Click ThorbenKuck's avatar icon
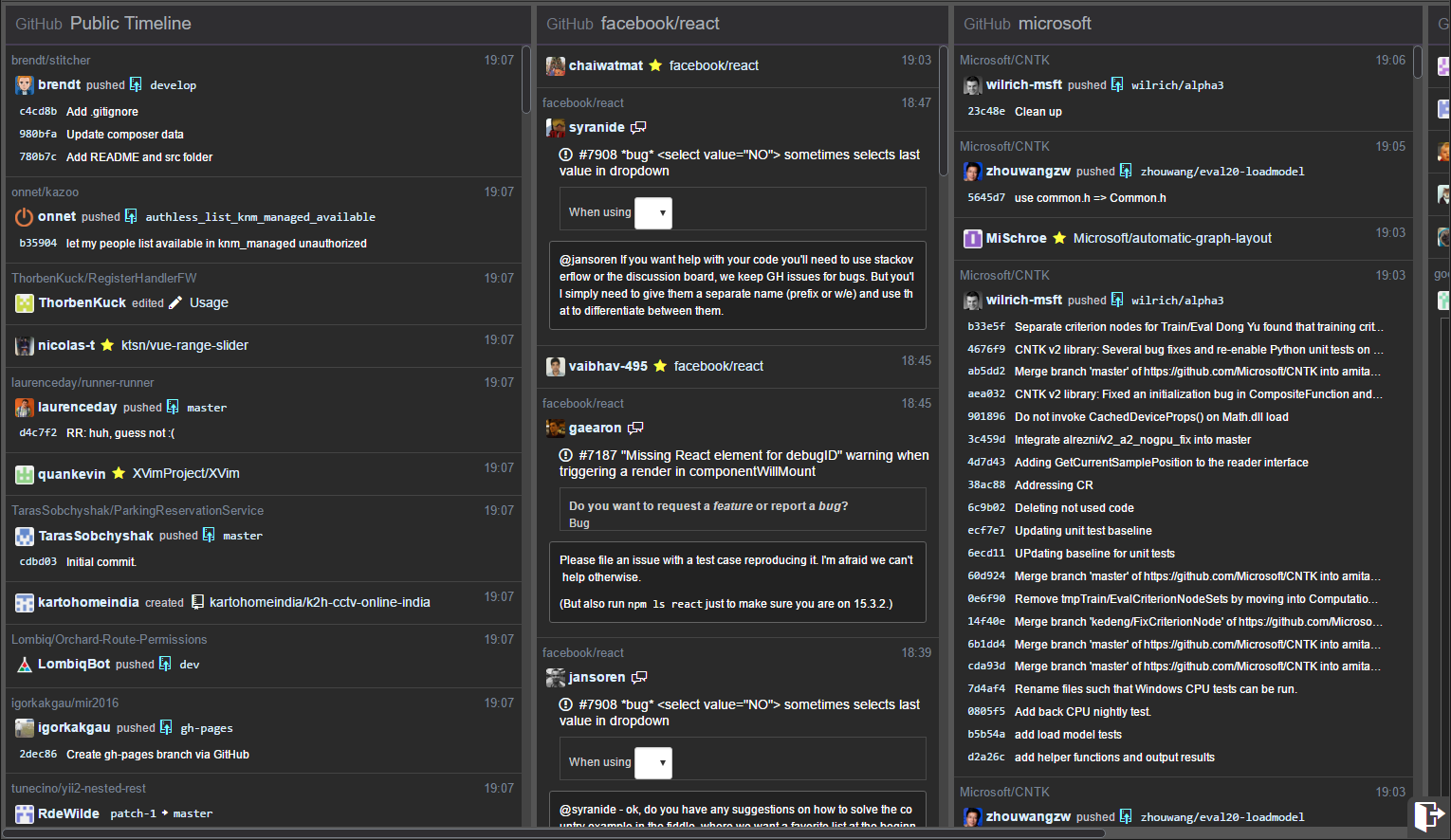The image size is (1451, 840). coord(25,303)
